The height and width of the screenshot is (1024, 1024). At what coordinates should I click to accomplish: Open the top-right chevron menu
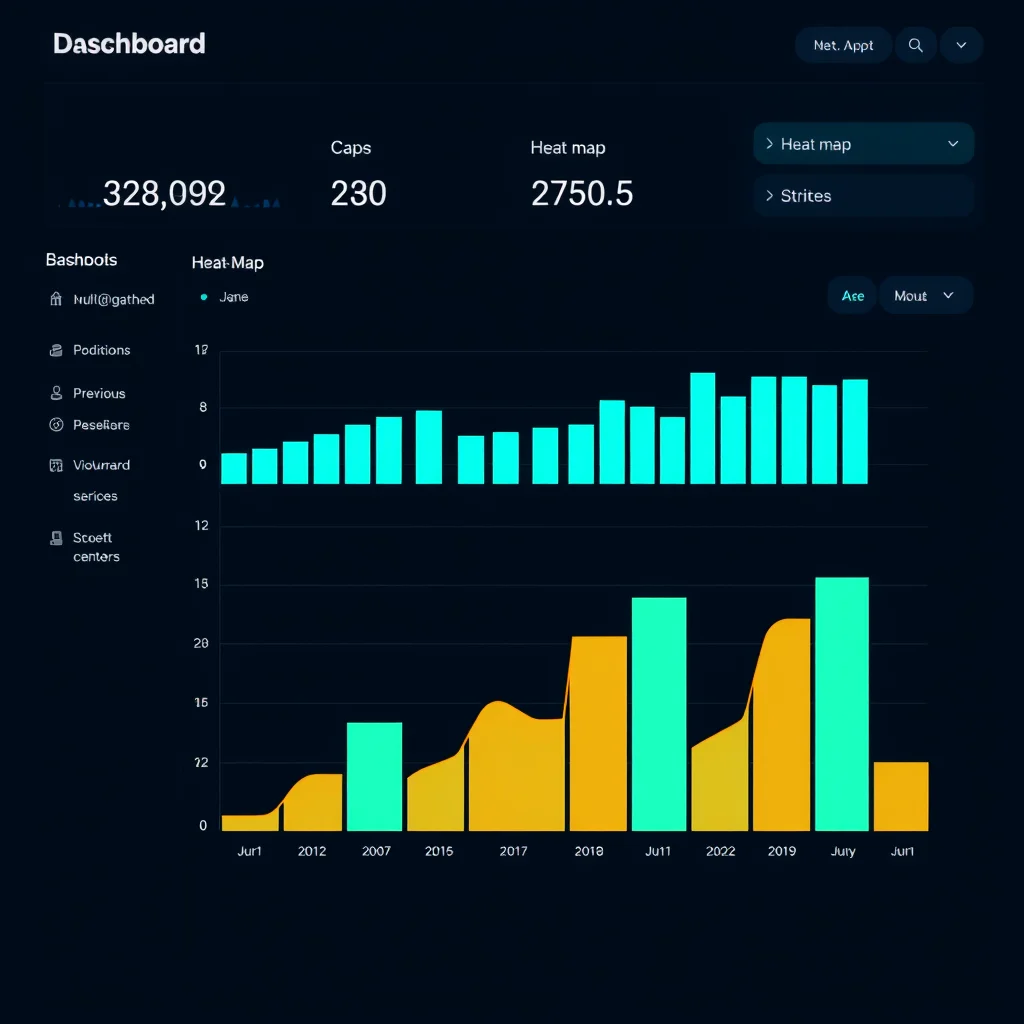[961, 45]
